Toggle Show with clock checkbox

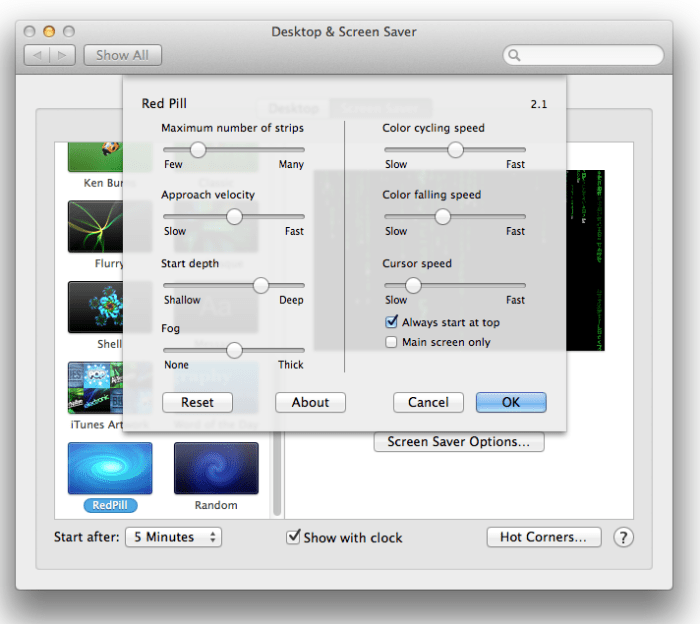(x=293, y=537)
